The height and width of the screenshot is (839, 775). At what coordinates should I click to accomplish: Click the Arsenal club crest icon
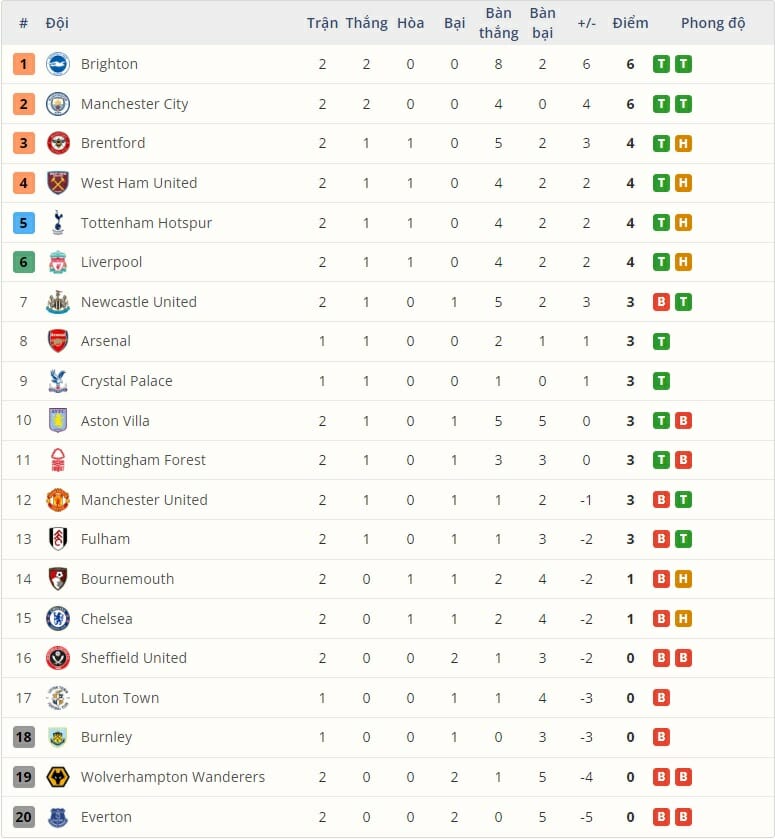click(x=58, y=341)
